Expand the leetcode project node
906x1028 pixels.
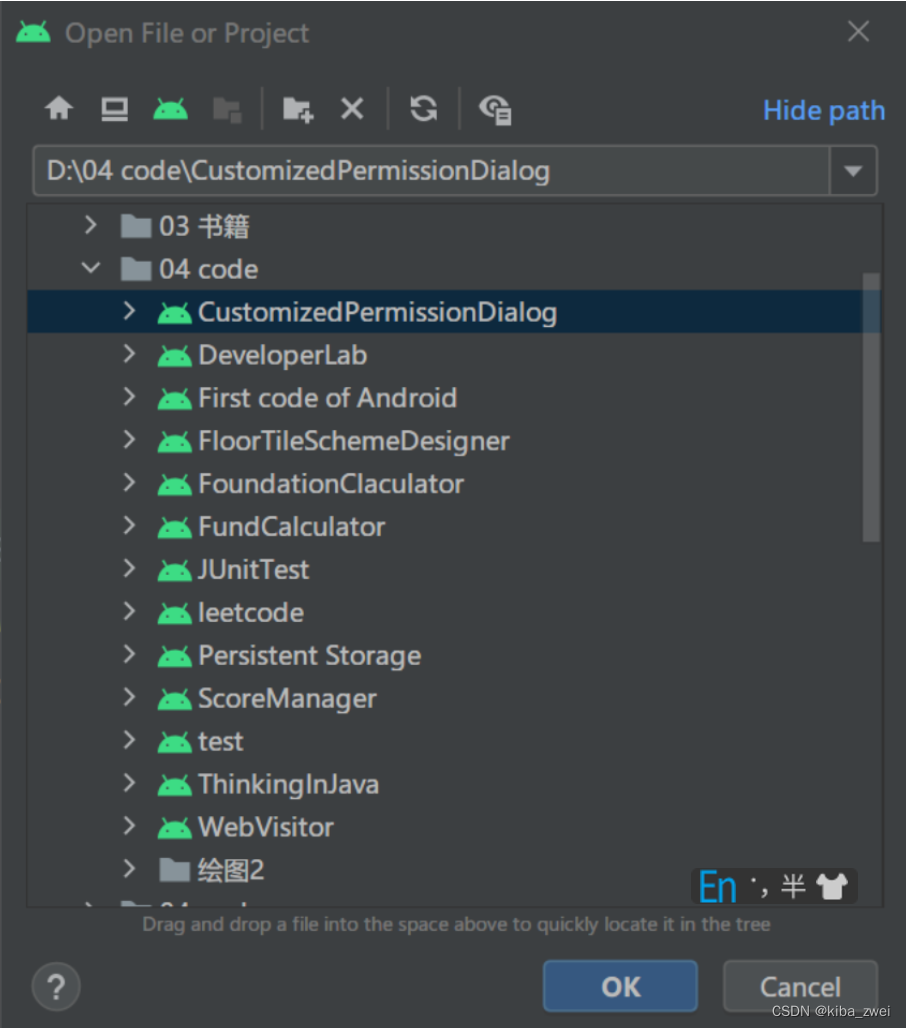pyautogui.click(x=129, y=612)
